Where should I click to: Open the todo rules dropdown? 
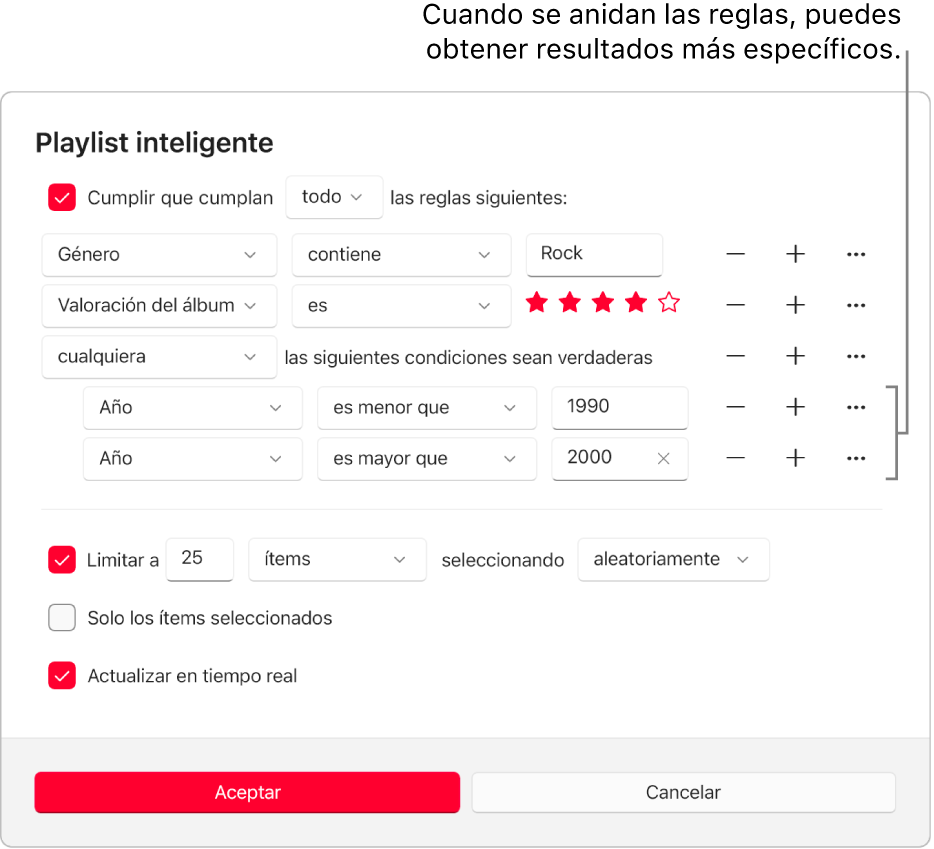[334, 197]
